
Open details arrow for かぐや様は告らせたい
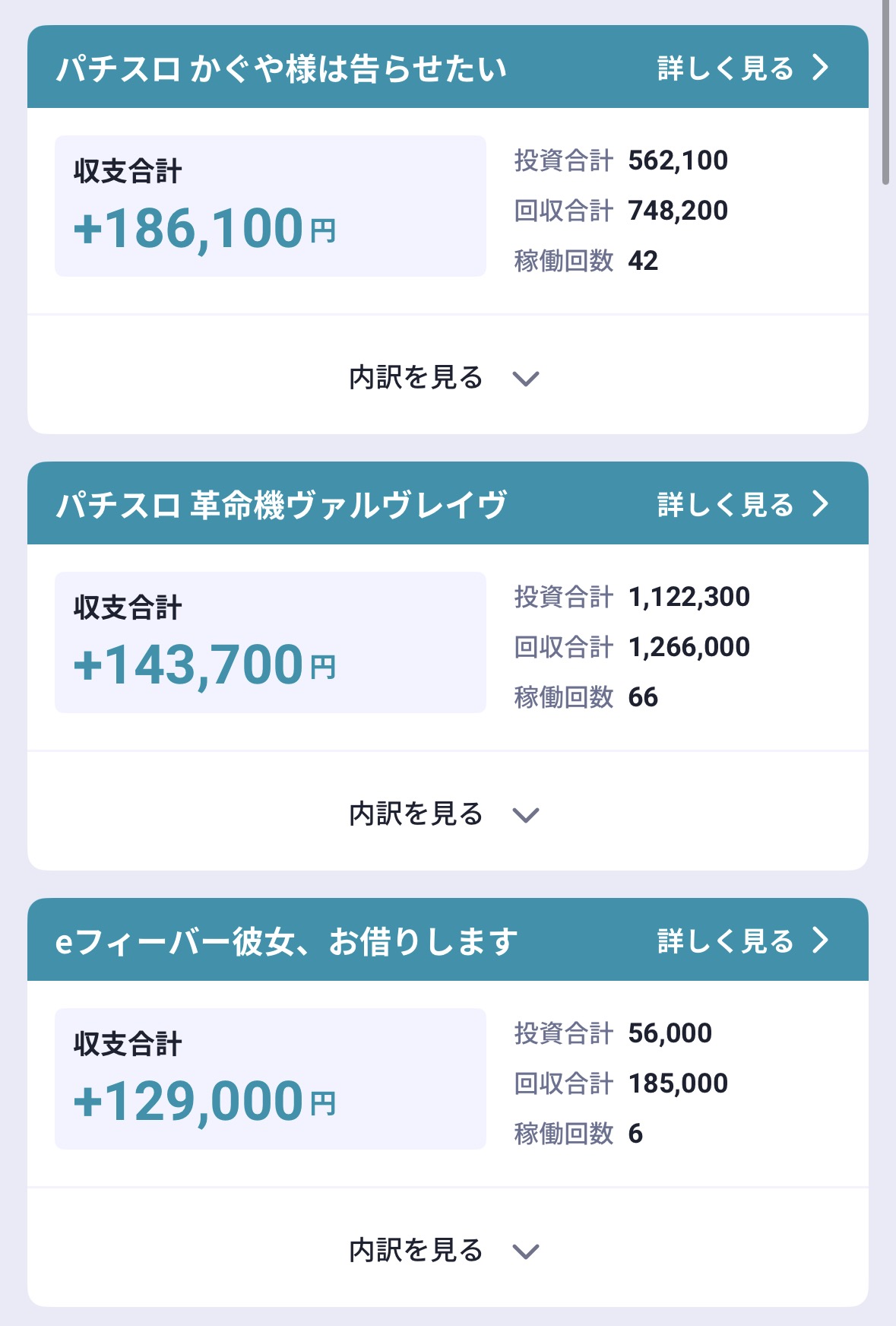[x=820, y=68]
